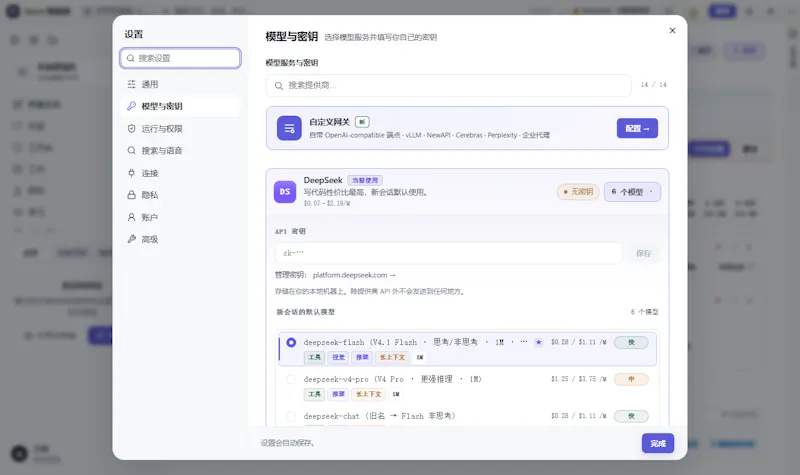The image size is (800, 475).
Task: Click the $1.25 / $3.75 /M price text
Action: [579, 379]
